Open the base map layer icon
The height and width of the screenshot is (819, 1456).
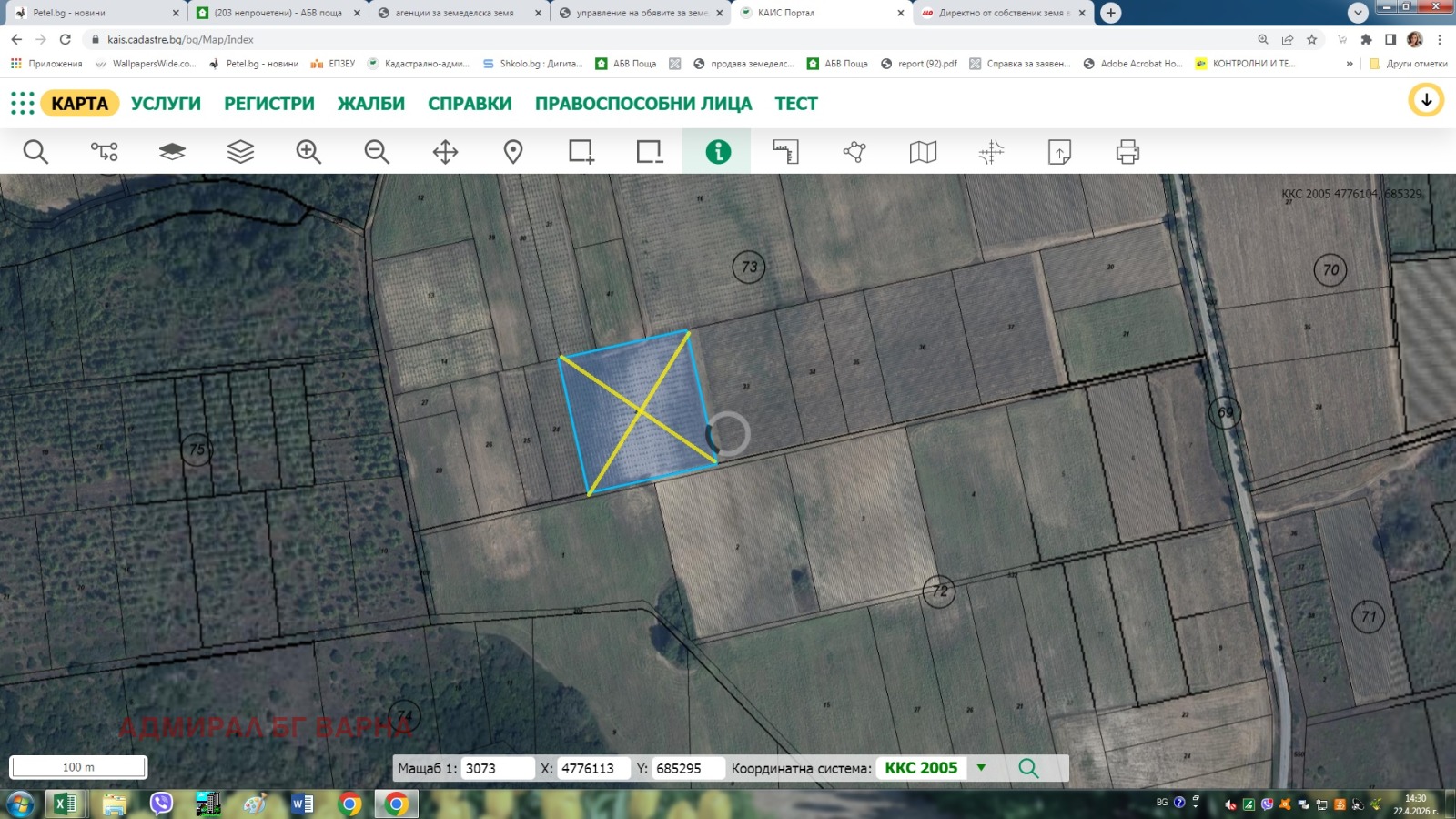click(172, 151)
